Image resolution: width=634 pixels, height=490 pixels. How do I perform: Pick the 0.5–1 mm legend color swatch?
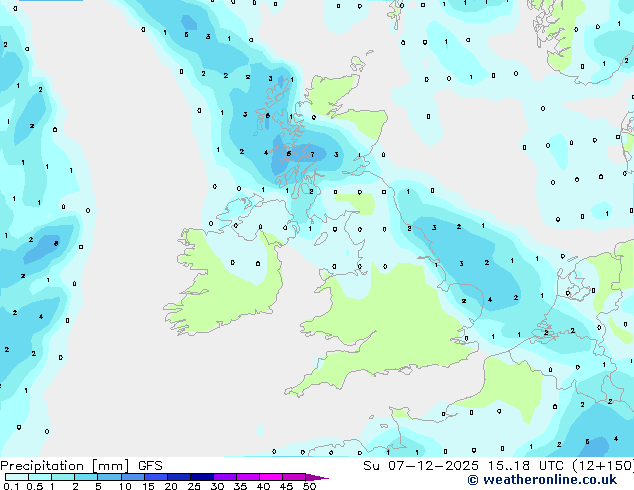tap(40, 477)
